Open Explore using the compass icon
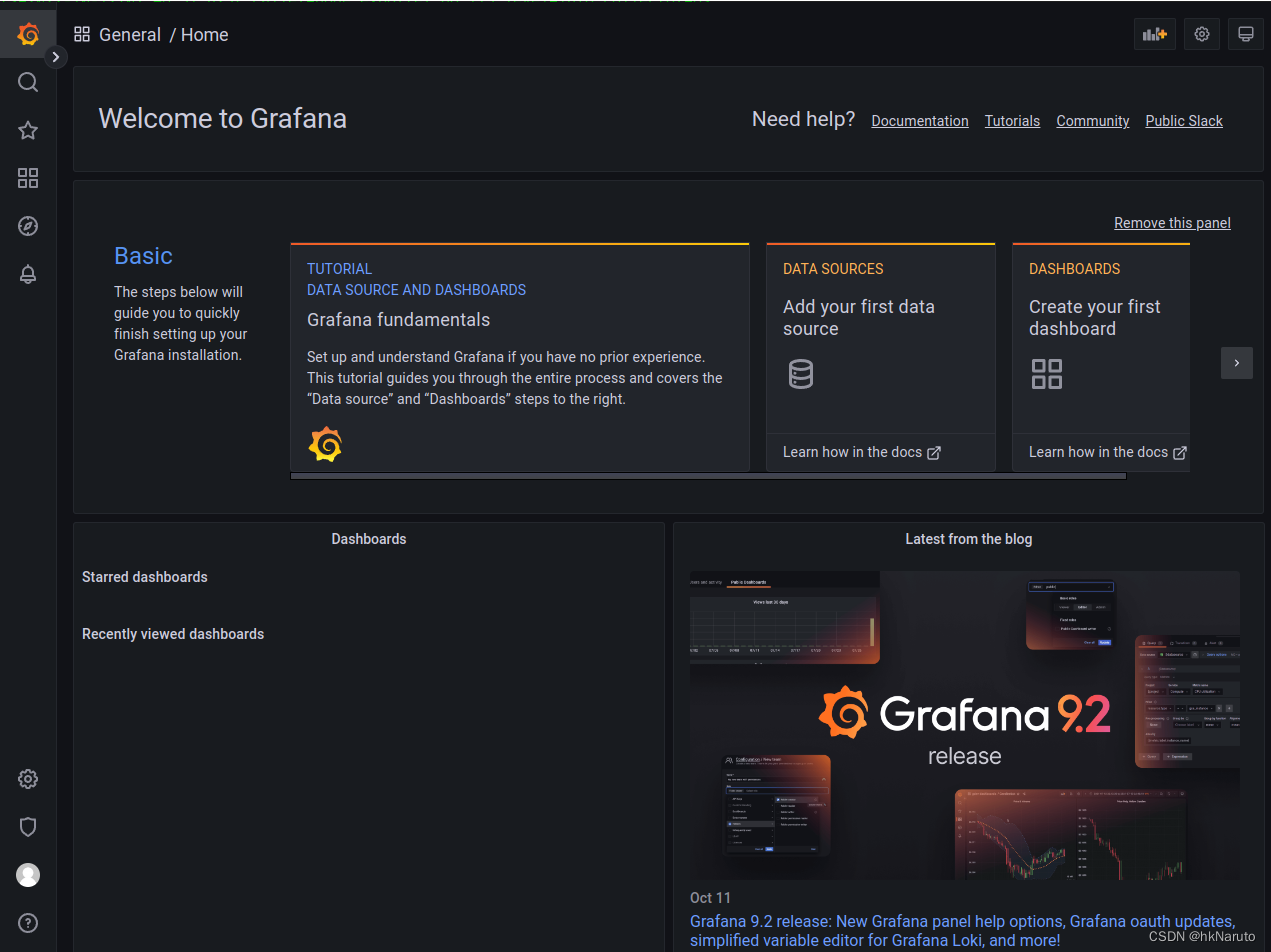 click(28, 226)
